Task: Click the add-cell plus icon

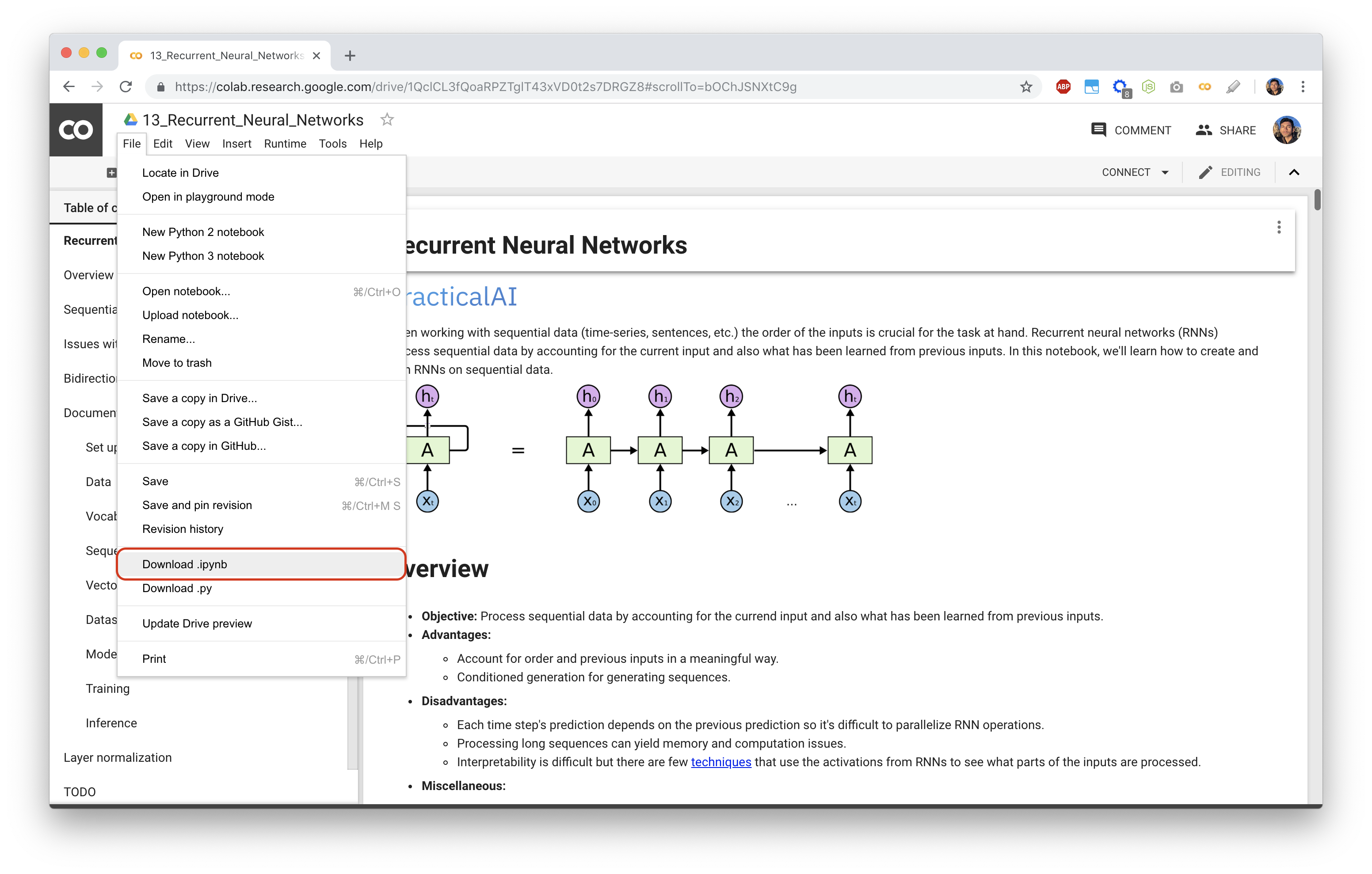Action: click(111, 173)
